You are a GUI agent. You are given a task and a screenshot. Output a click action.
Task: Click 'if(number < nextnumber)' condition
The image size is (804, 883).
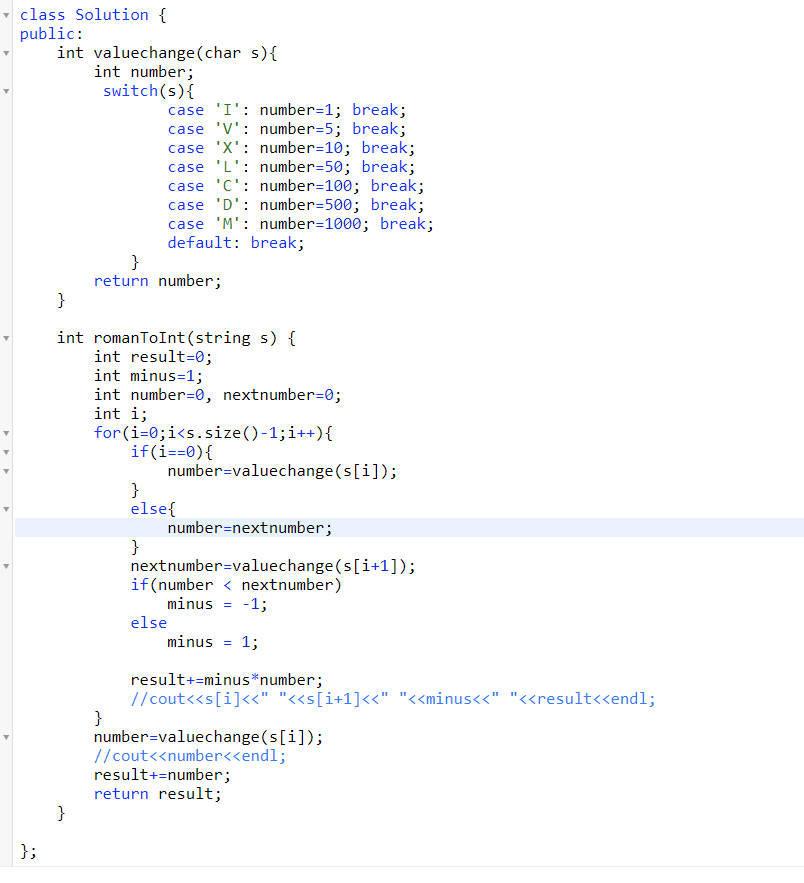(x=236, y=585)
